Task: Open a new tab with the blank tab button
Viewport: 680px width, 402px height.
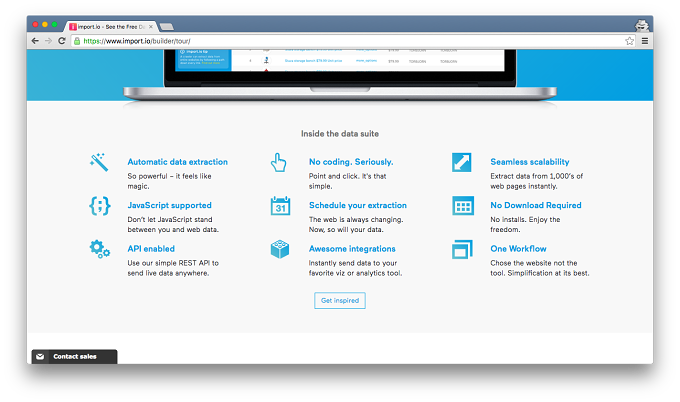Action: click(167, 27)
